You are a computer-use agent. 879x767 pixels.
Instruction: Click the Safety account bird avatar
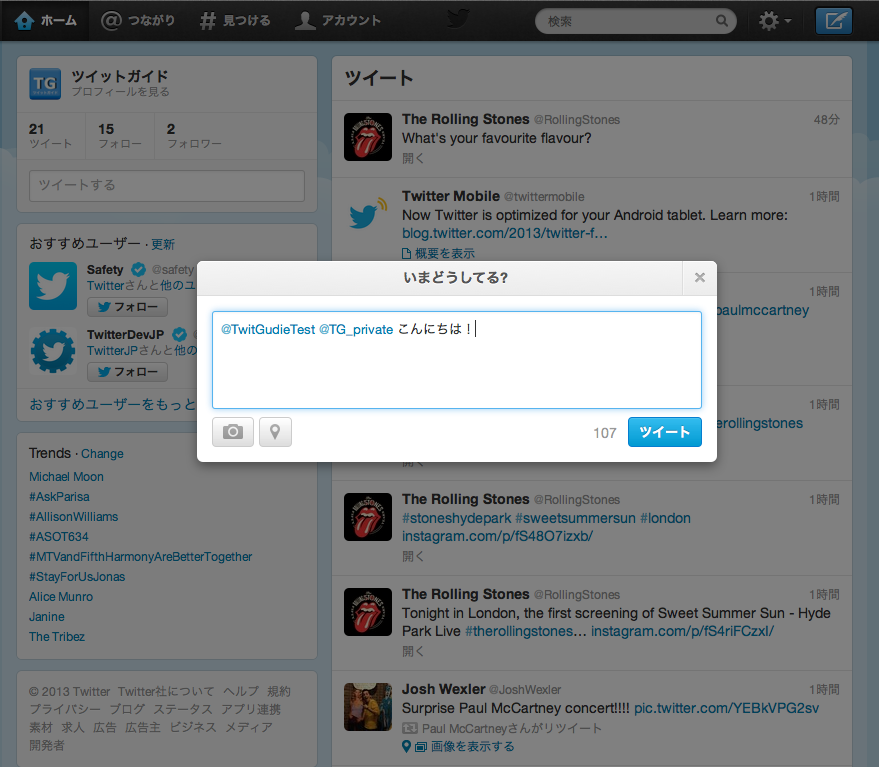pyautogui.click(x=53, y=286)
